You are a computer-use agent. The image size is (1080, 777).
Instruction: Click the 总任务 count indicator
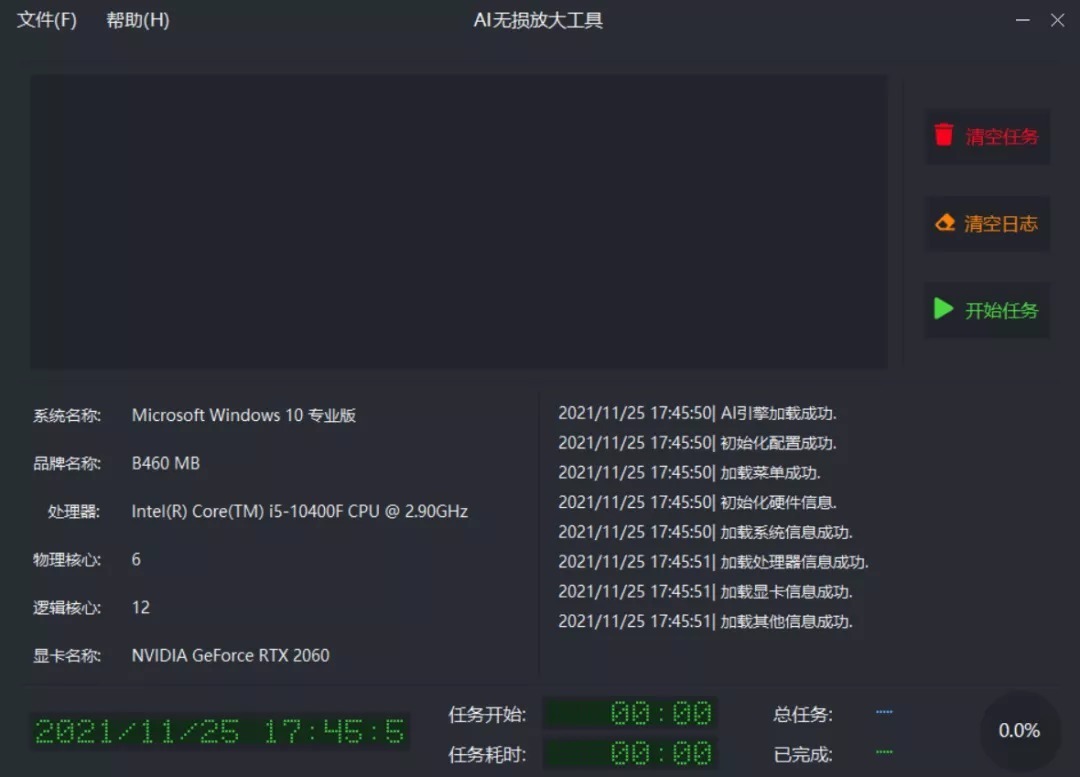tap(884, 713)
